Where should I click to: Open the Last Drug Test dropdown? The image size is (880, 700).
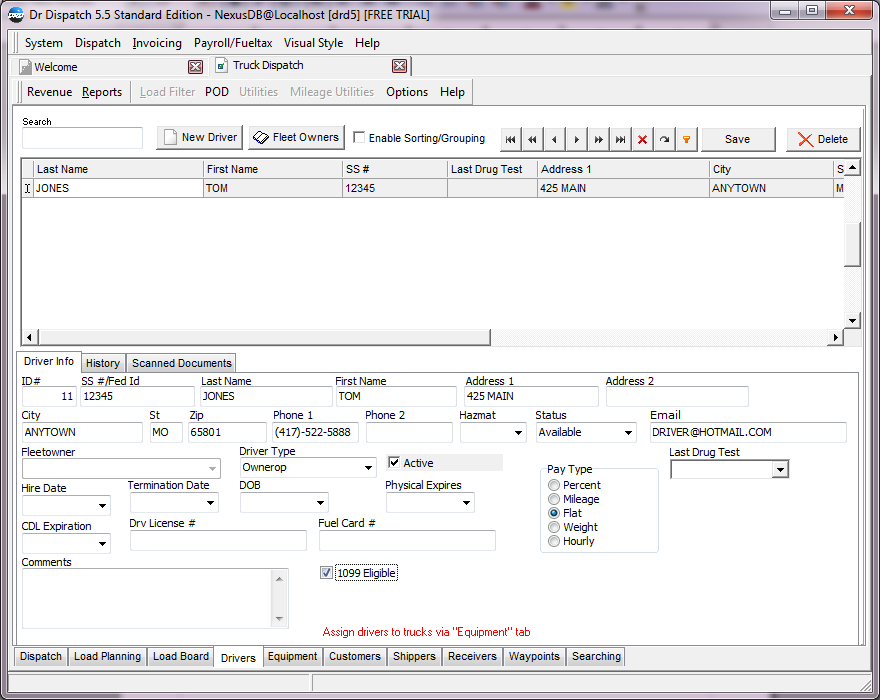tap(780, 470)
